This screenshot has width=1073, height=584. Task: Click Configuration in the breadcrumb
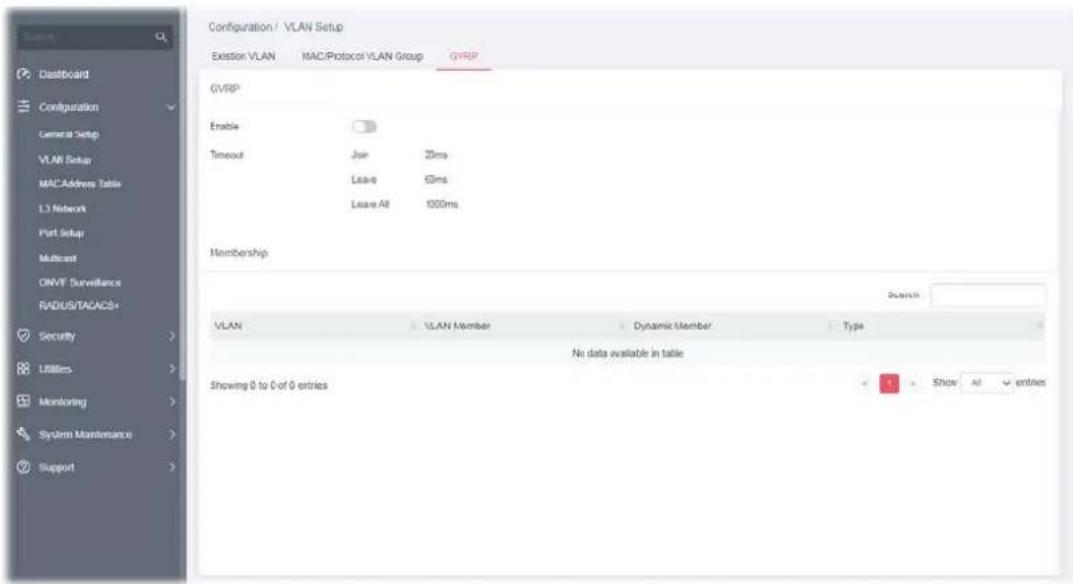click(240, 27)
